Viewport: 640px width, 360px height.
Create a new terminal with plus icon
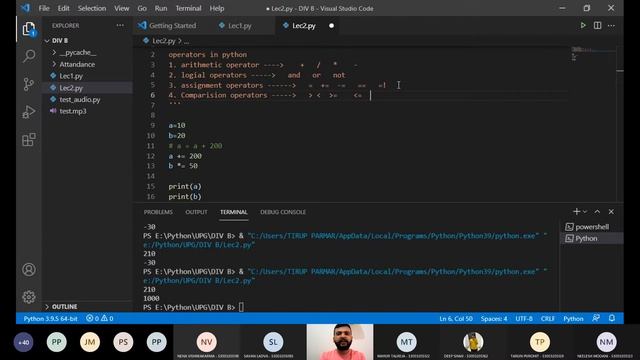pyautogui.click(x=576, y=211)
